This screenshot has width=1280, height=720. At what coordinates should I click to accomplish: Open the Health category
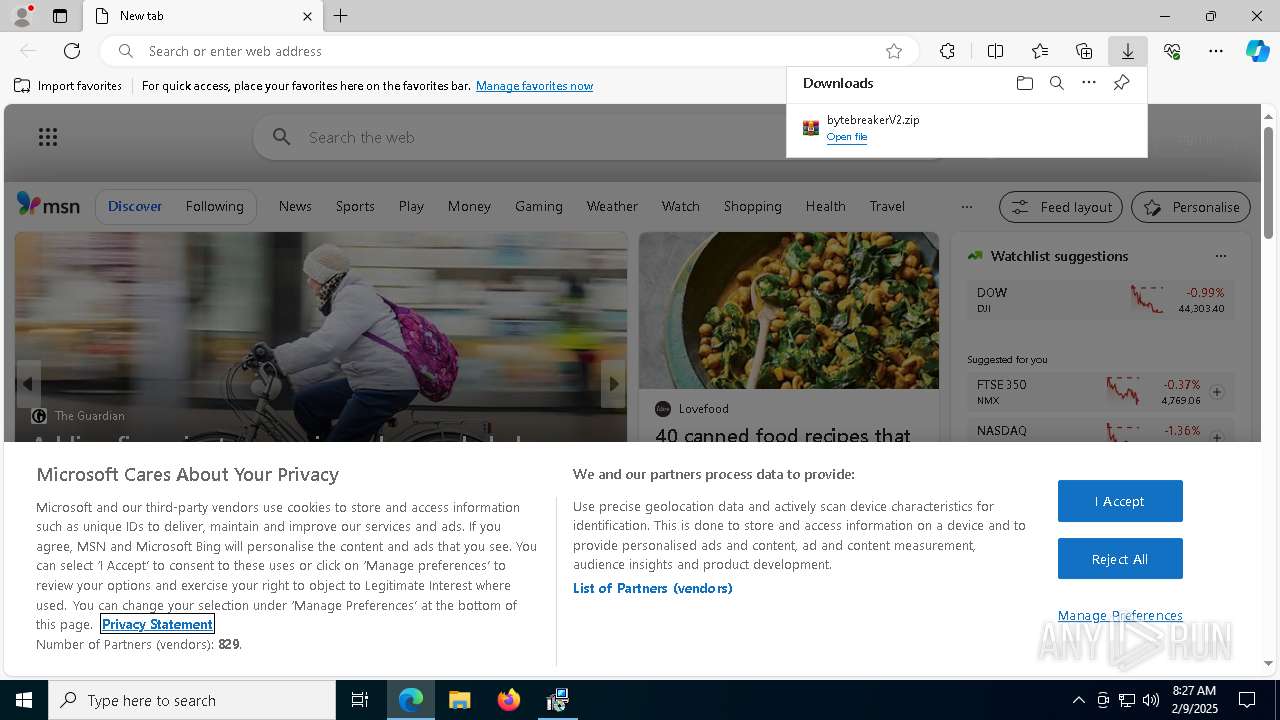(x=826, y=206)
